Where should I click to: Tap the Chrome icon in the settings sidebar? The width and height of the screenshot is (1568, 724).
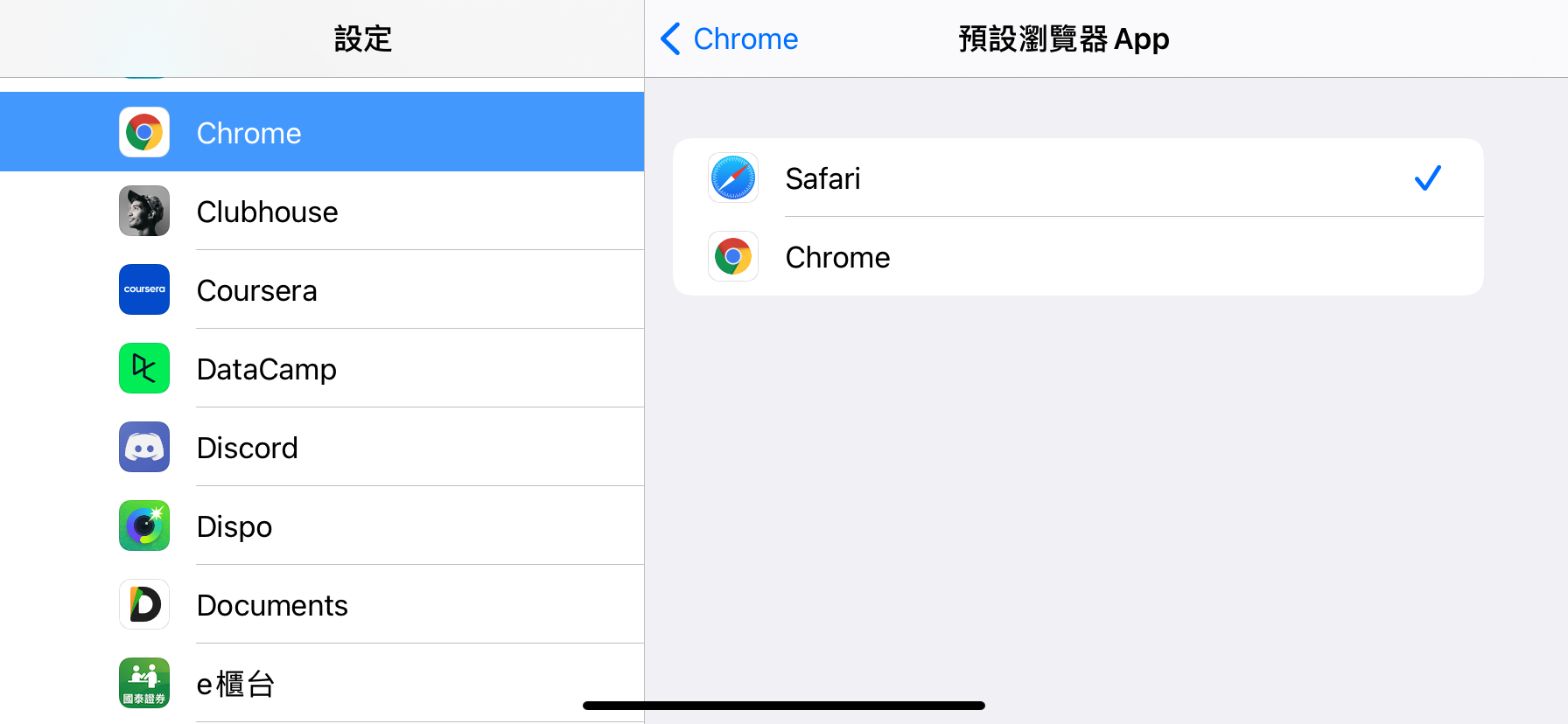[144, 133]
